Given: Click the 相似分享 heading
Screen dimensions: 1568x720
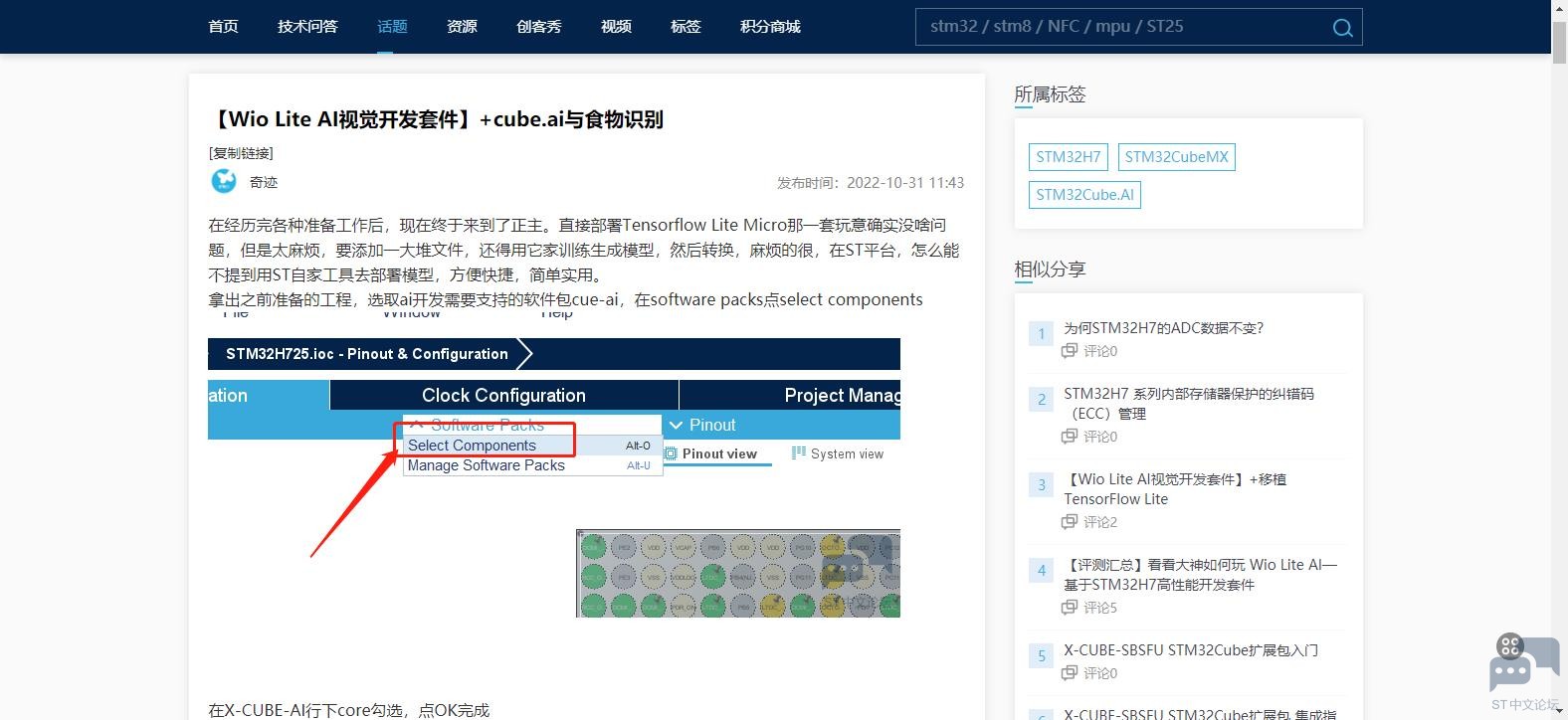Looking at the screenshot, I should 1050,270.
